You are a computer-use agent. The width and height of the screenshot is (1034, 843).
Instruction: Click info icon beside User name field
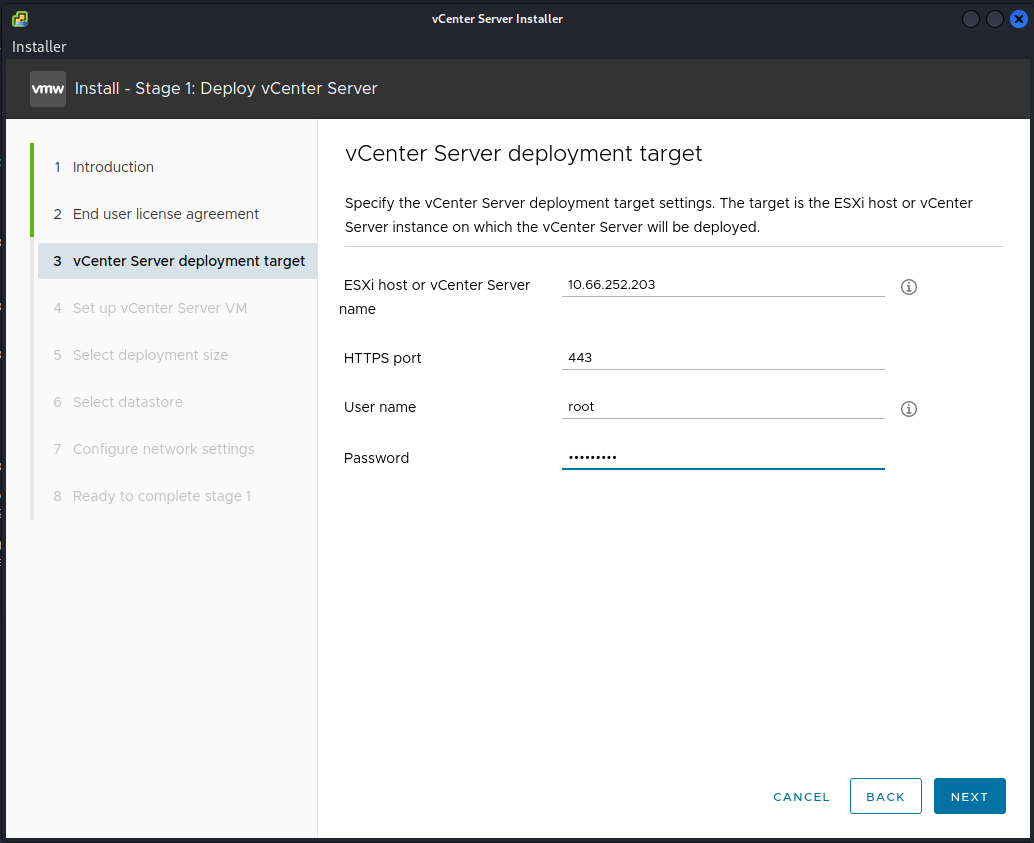click(909, 409)
